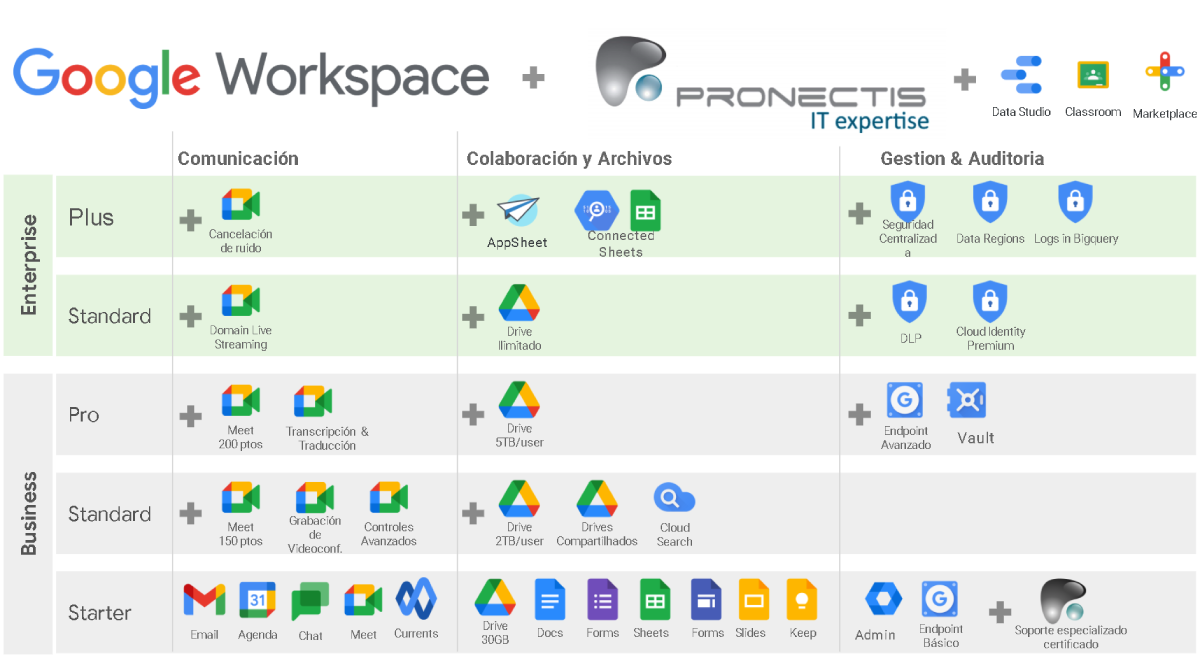Open the AppSheet icon
Viewport: 1200px width, 663px height.
[517, 212]
